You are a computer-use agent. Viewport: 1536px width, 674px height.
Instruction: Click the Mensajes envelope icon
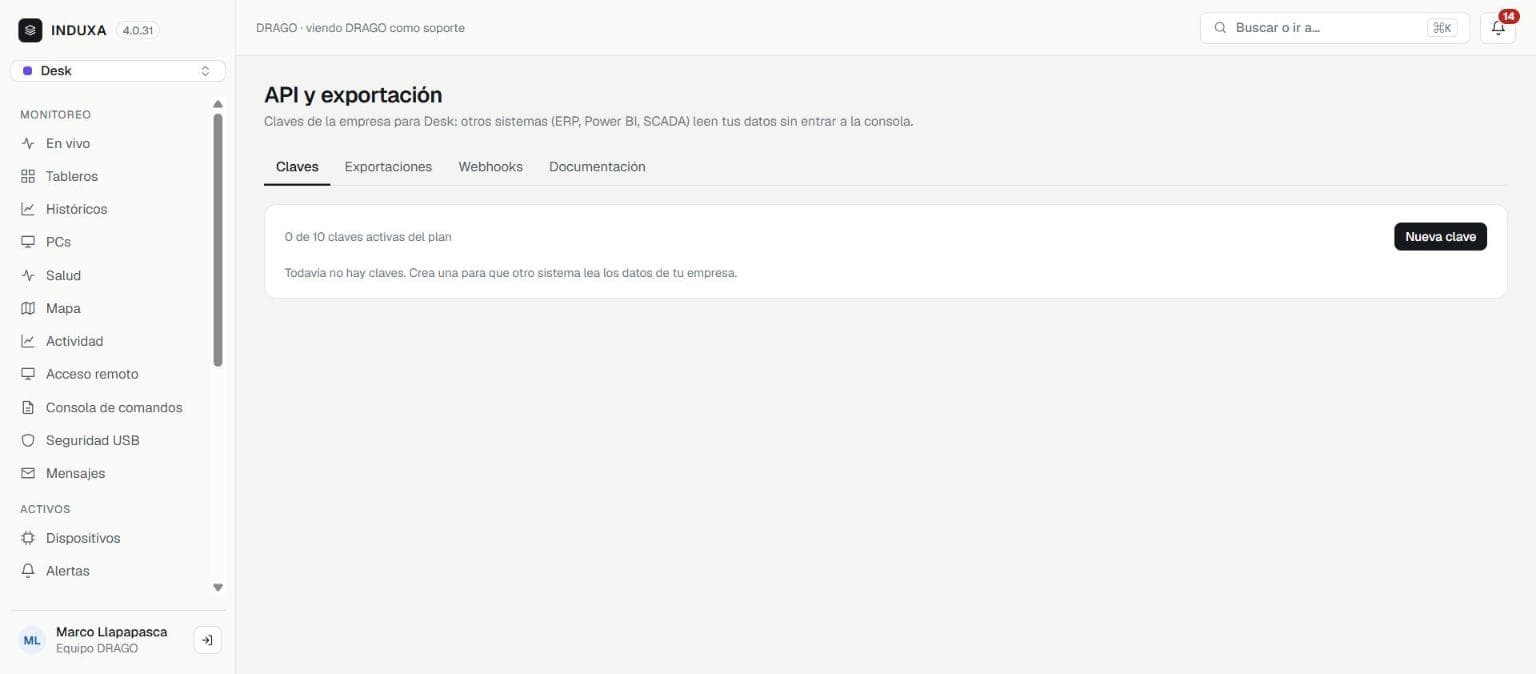(28, 473)
